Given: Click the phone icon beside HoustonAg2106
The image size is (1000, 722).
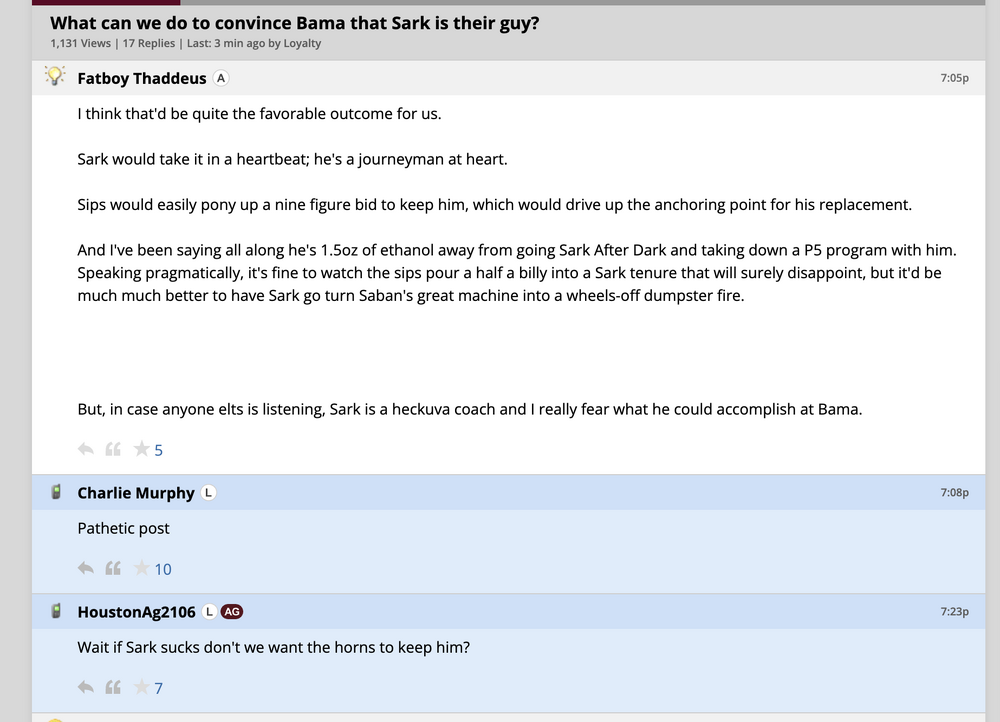Looking at the screenshot, I should tap(56, 611).
